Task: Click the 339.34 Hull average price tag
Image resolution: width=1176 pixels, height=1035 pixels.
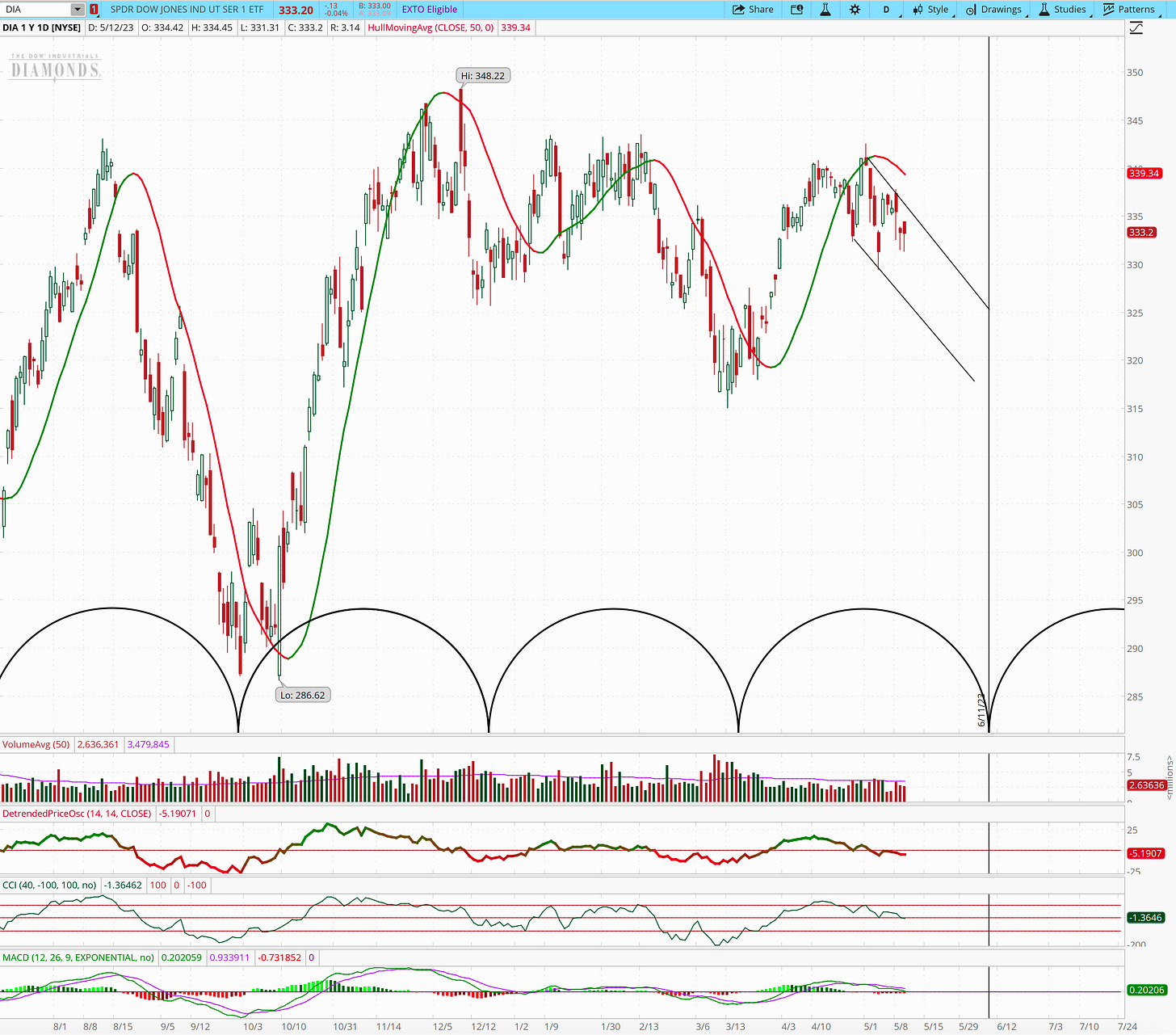Action: tap(1144, 173)
